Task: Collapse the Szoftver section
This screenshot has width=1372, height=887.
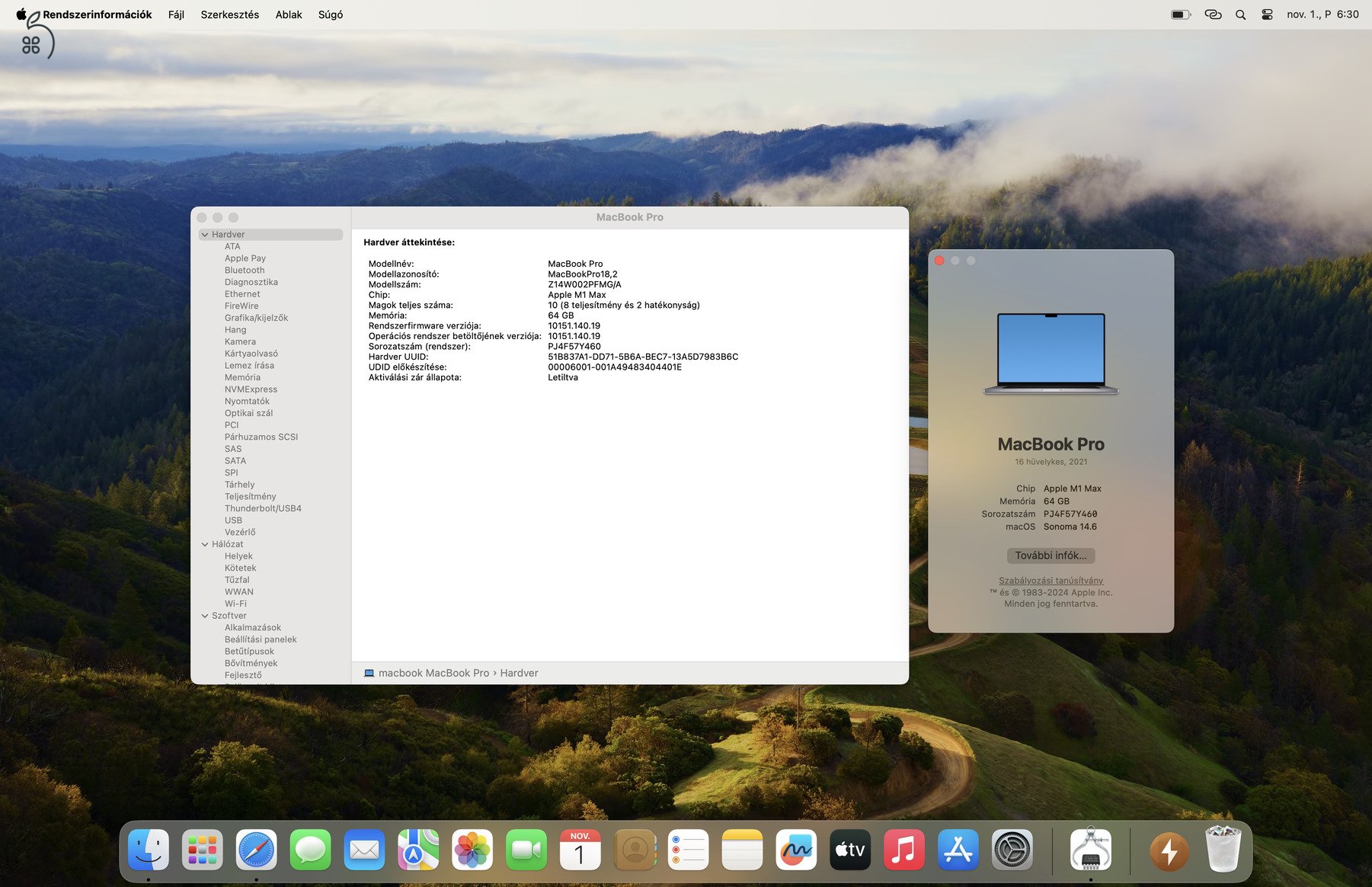Action: [205, 616]
